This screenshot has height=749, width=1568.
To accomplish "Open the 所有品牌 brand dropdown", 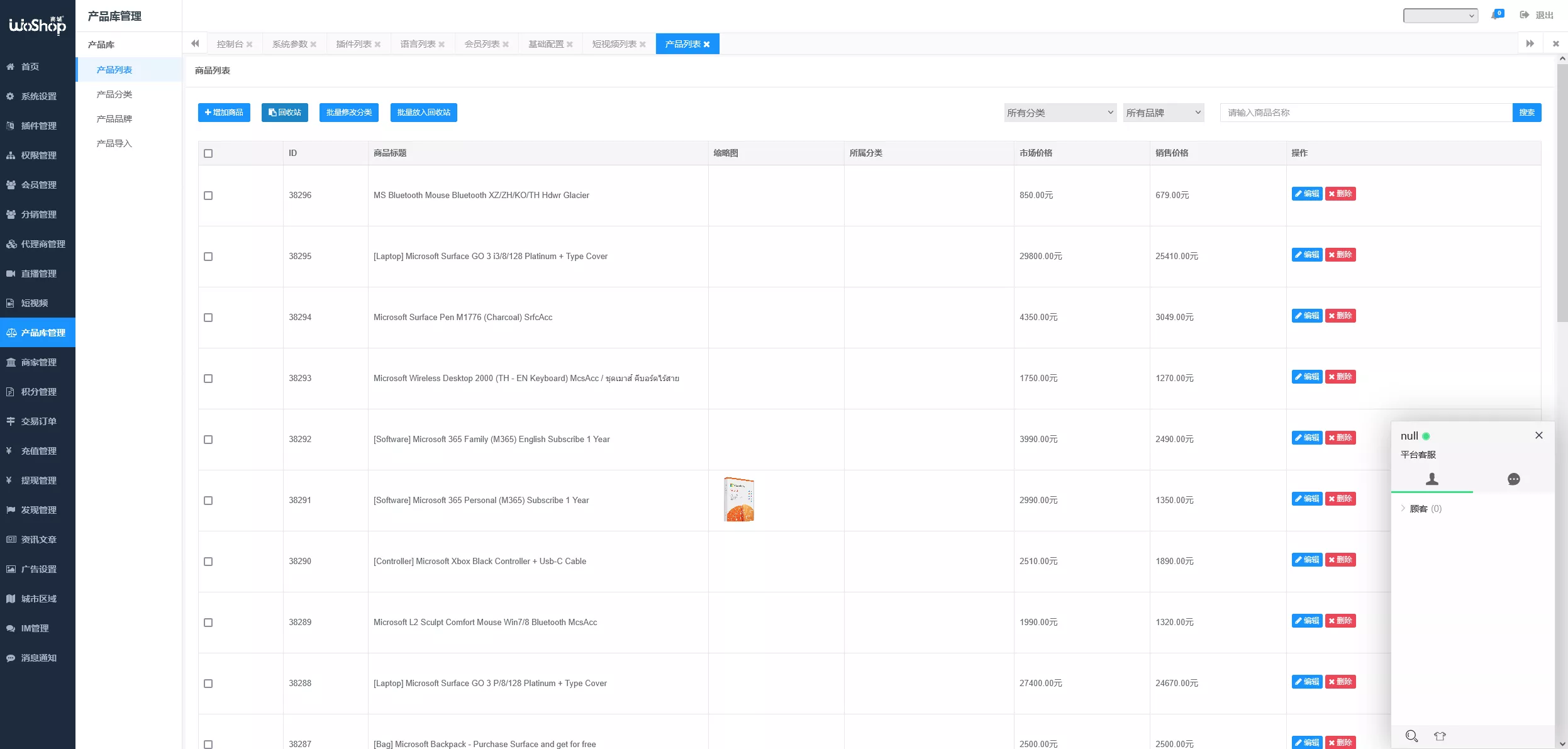I will (1163, 113).
